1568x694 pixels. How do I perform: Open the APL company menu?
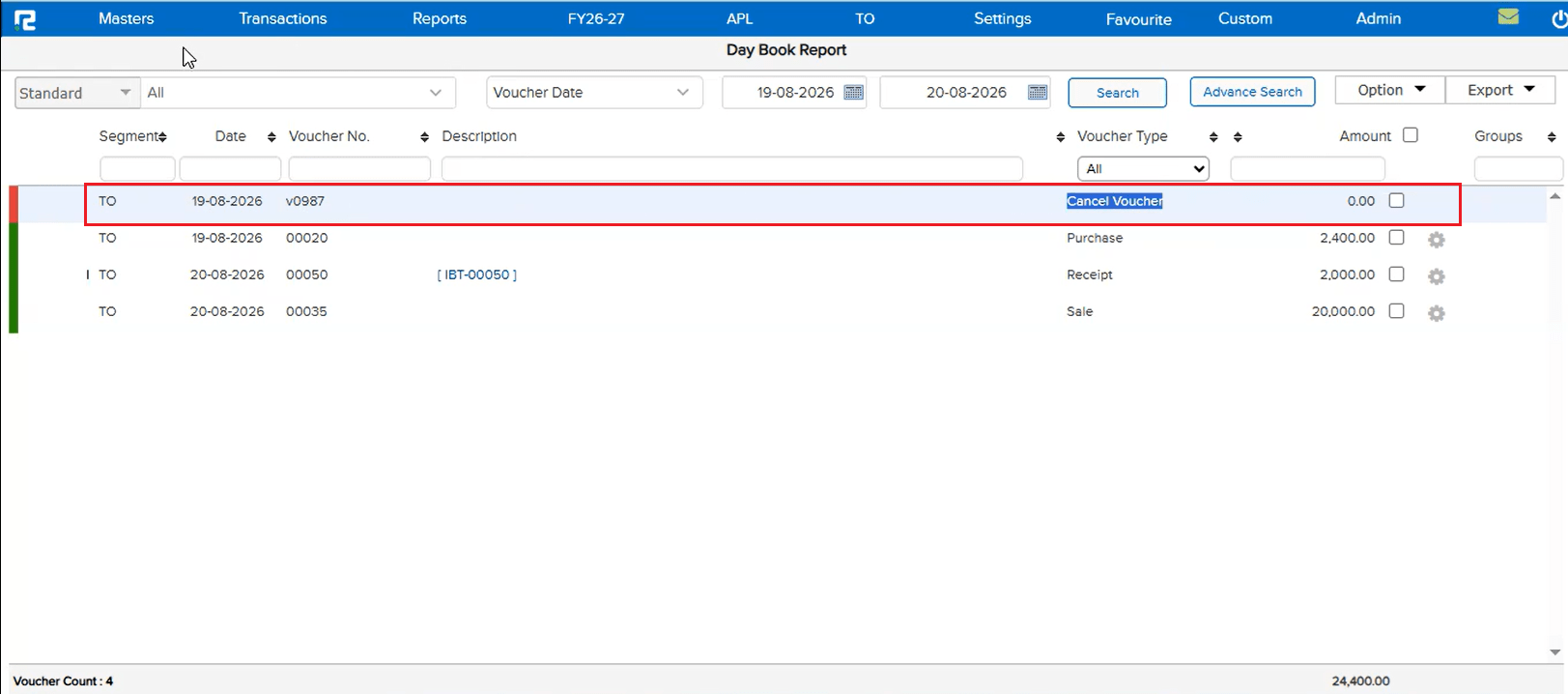(x=739, y=18)
